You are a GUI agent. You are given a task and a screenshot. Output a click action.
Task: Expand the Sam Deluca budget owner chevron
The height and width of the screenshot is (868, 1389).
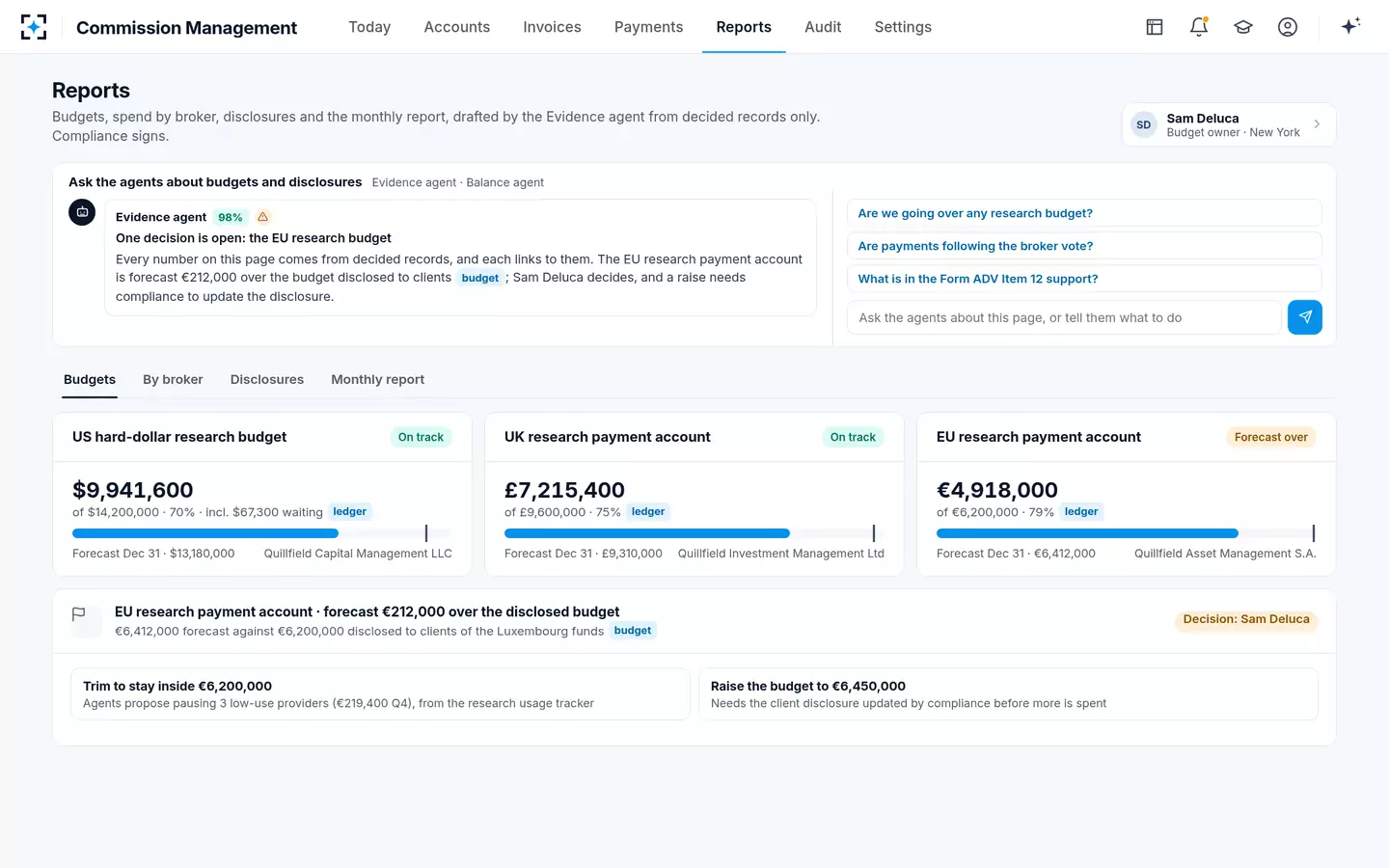1317,124
